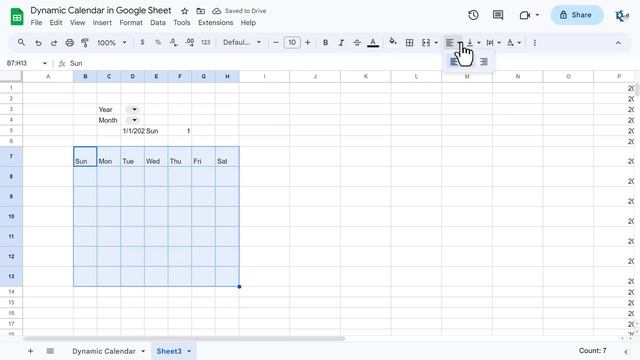This screenshot has height=360, width=640.
Task: Select the Wed header cell
Action: click(x=156, y=157)
